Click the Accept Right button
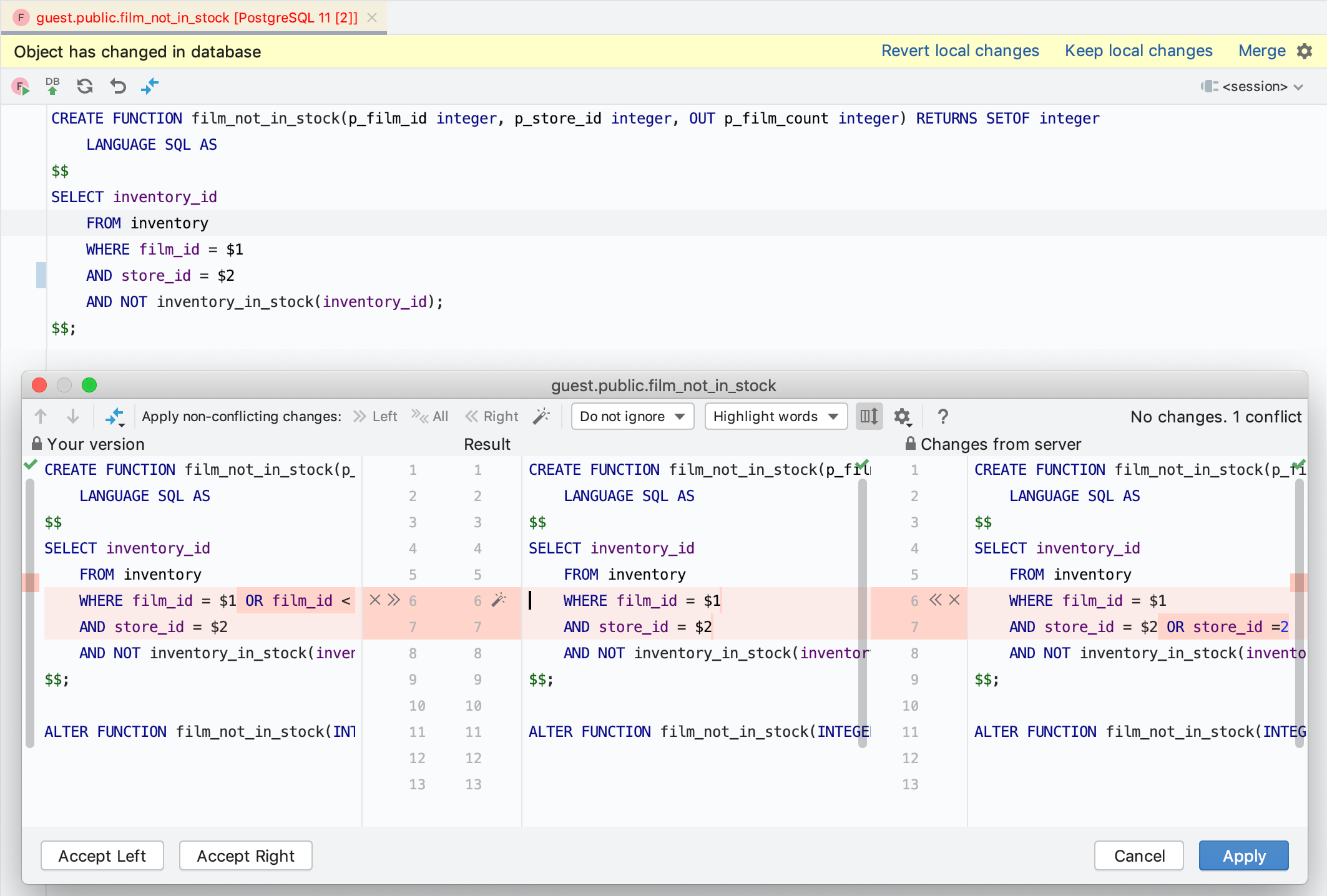The height and width of the screenshot is (896, 1327). point(245,855)
